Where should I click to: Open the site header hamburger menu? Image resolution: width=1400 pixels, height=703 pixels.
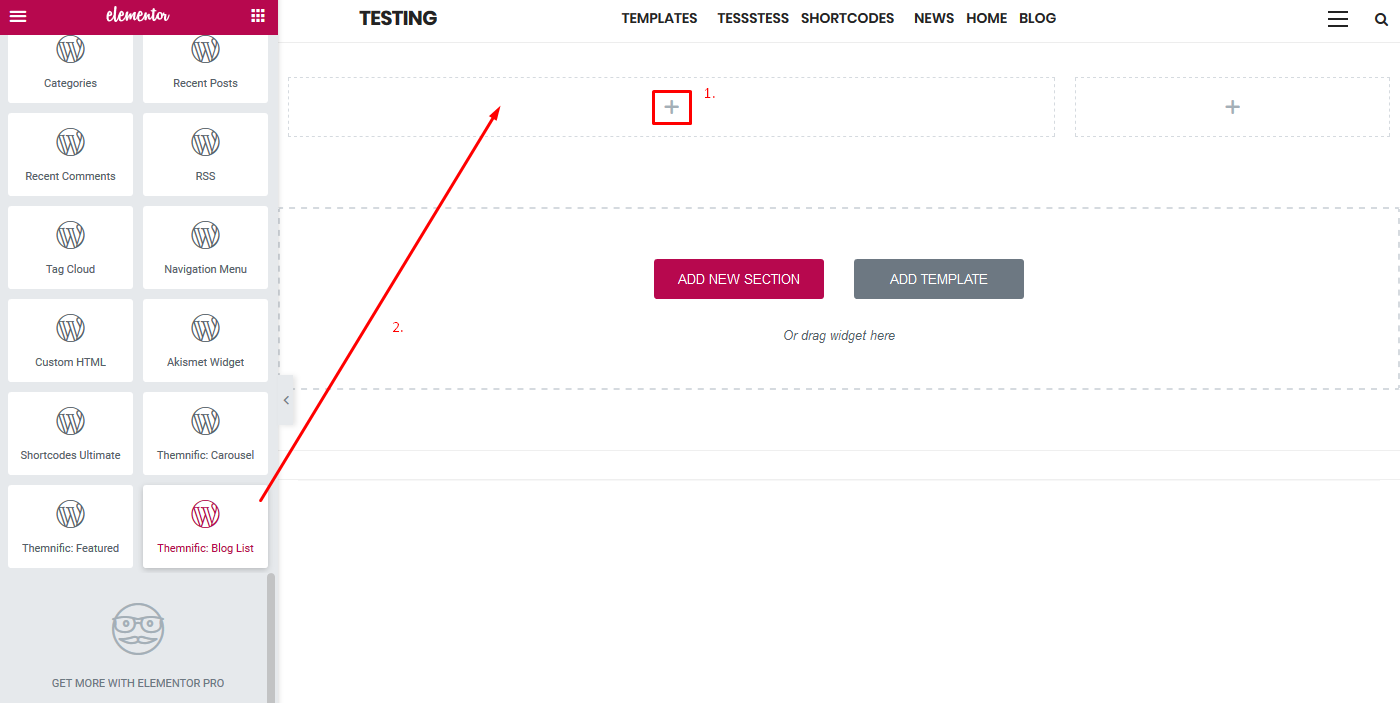[1338, 19]
